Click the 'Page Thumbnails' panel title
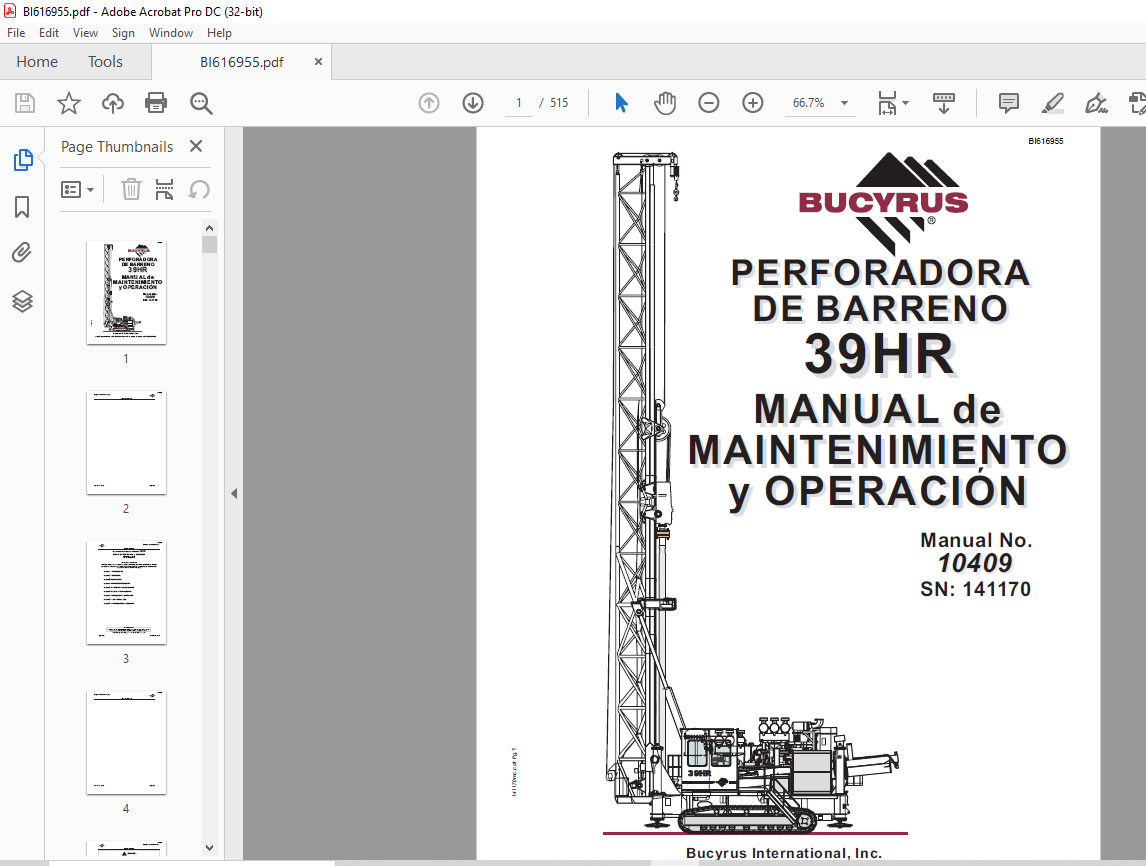Viewport: 1146px width, 866px height. click(x=117, y=147)
